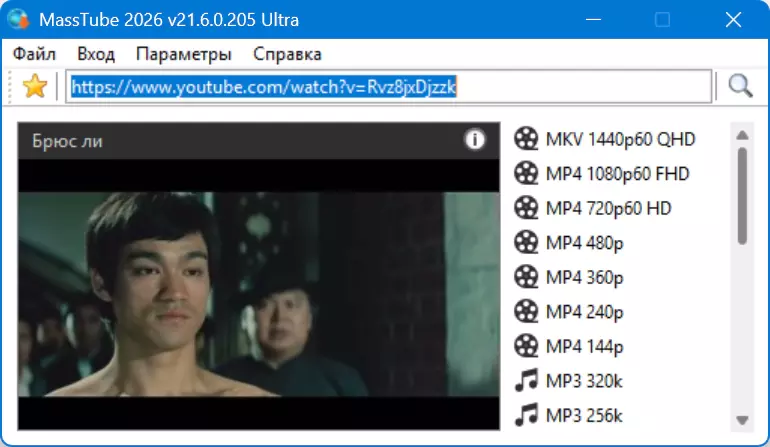Screen dimensions: 770x447
Task: Click film reel icon beside MP4 144p
Action: pos(526,346)
